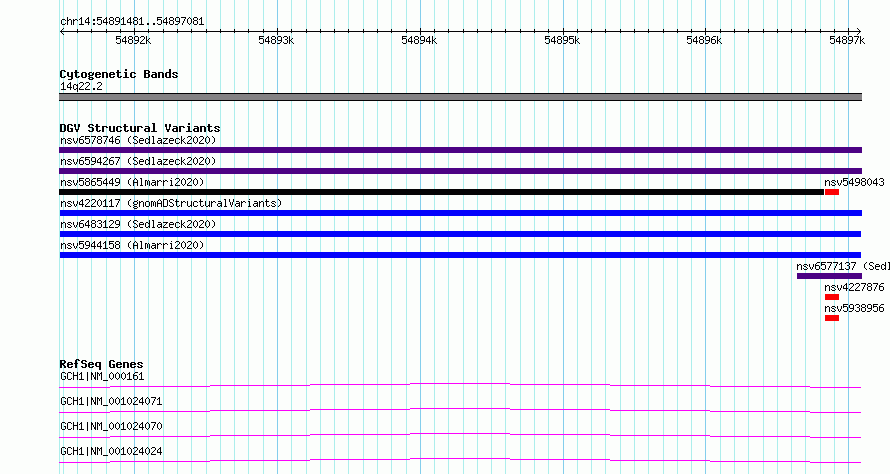Click the GCH1|NM_001024070 transcript label
Image resolution: width=890 pixels, height=474 pixels.
pos(111,426)
